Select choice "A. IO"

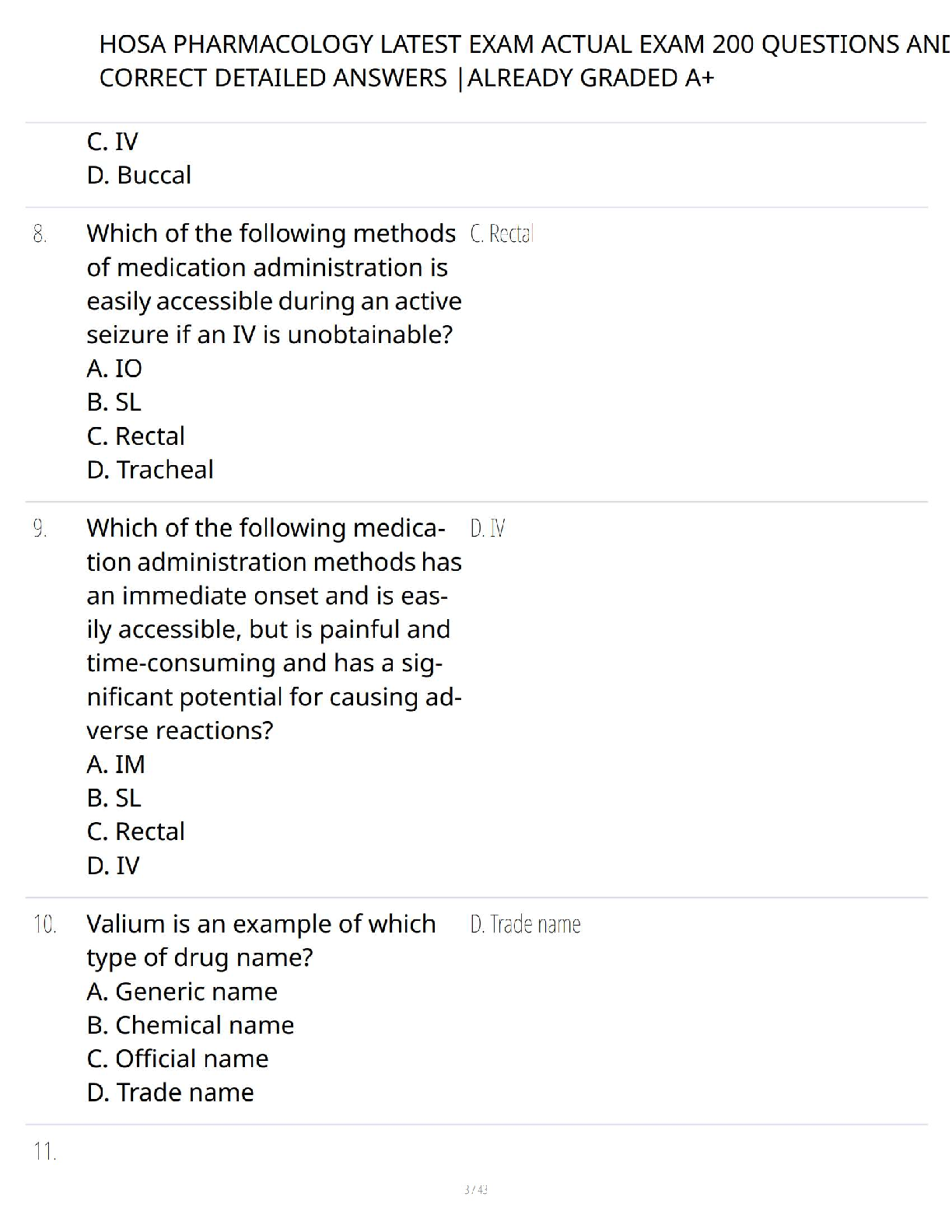[x=114, y=368]
